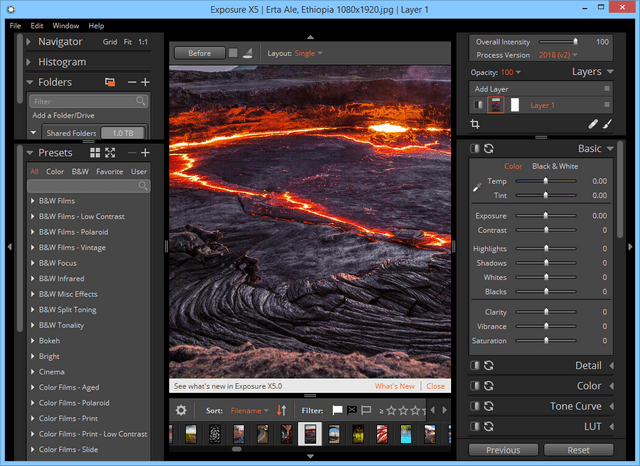Open the Layout Single dropdown
This screenshot has height=466, width=640.
pos(308,53)
